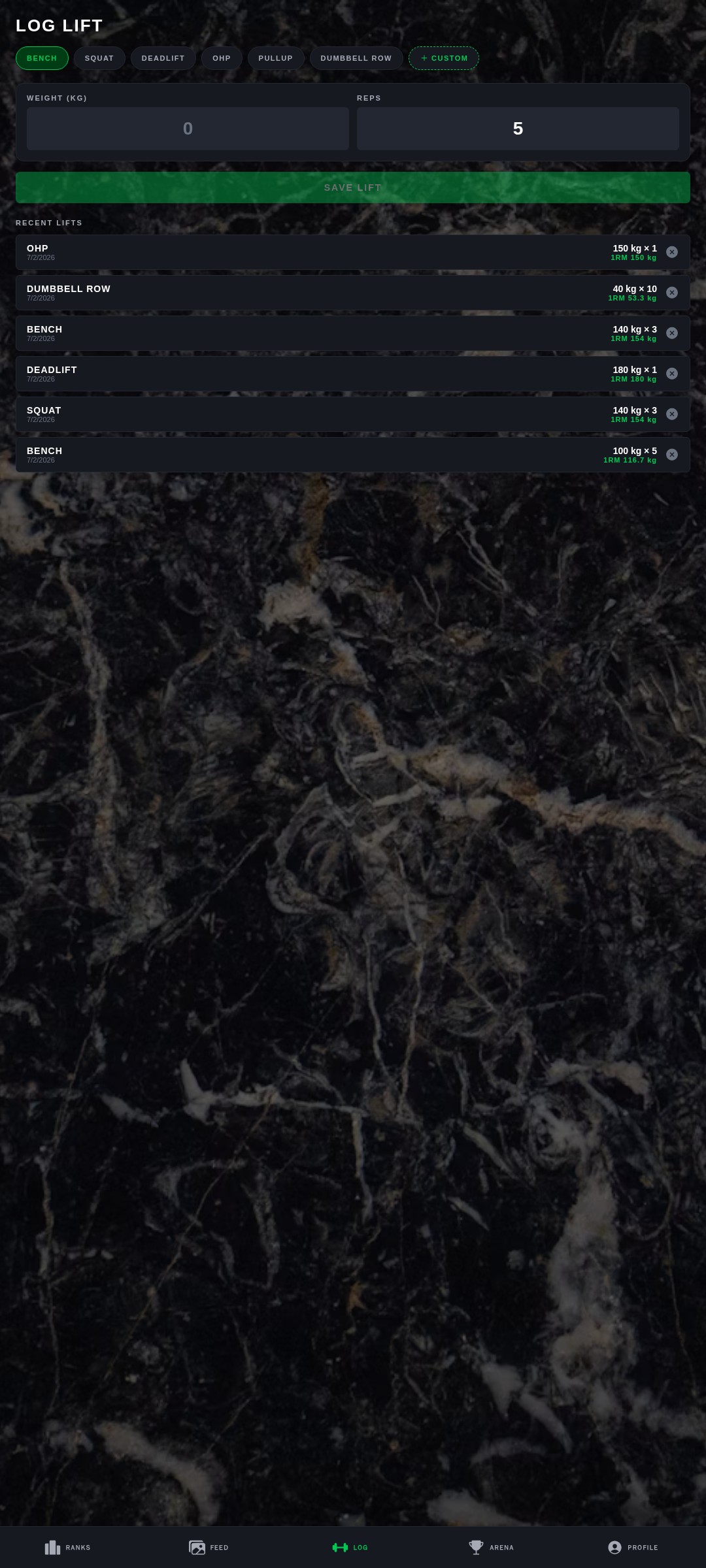706x1568 pixels.
Task: Focus the Reps input field
Action: 518,129
